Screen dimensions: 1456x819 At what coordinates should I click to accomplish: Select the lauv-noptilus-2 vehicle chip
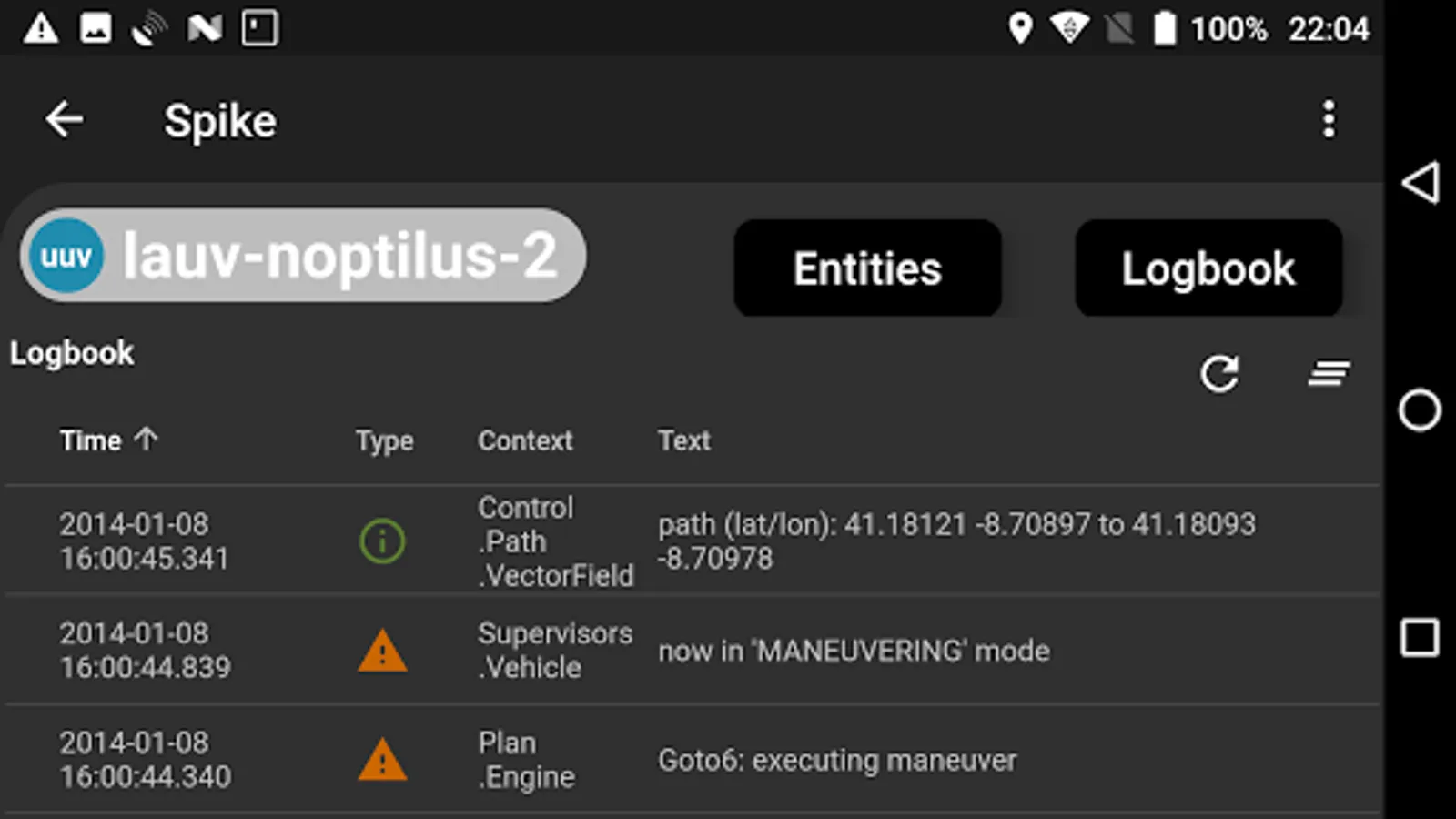[303, 256]
